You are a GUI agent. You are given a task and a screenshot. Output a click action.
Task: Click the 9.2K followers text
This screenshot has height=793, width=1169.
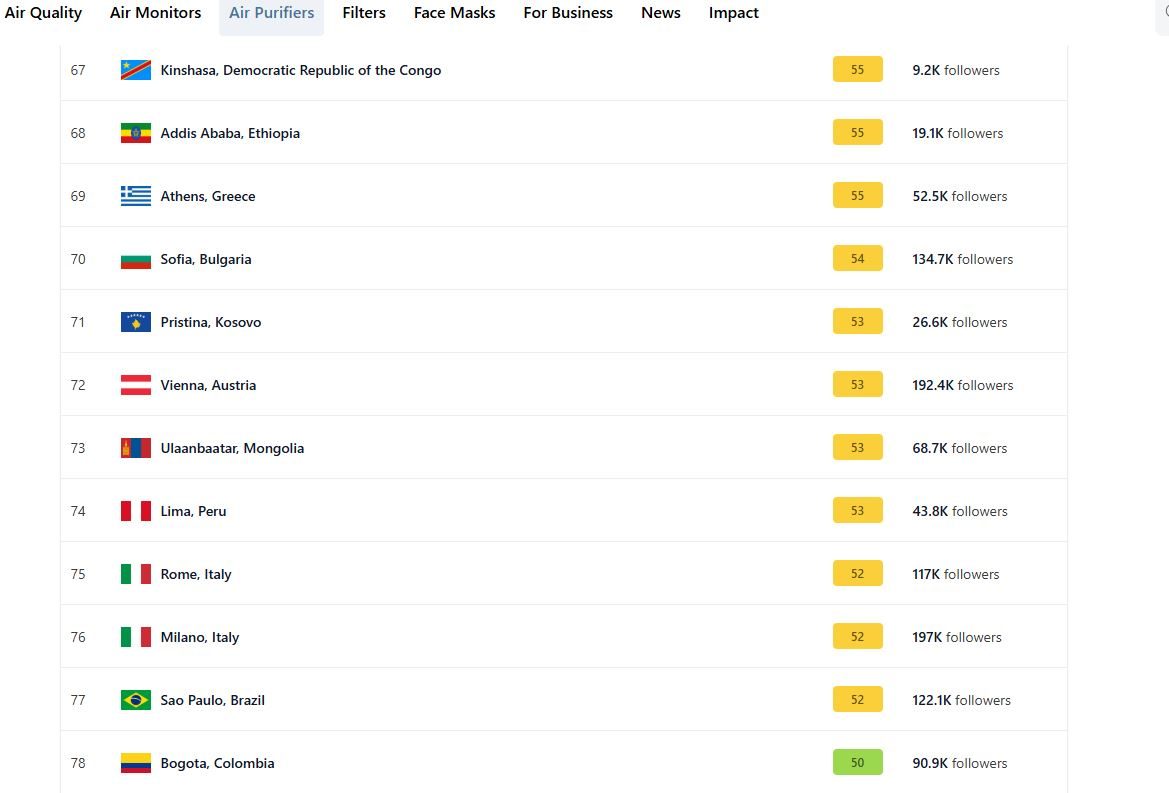[x=956, y=70]
